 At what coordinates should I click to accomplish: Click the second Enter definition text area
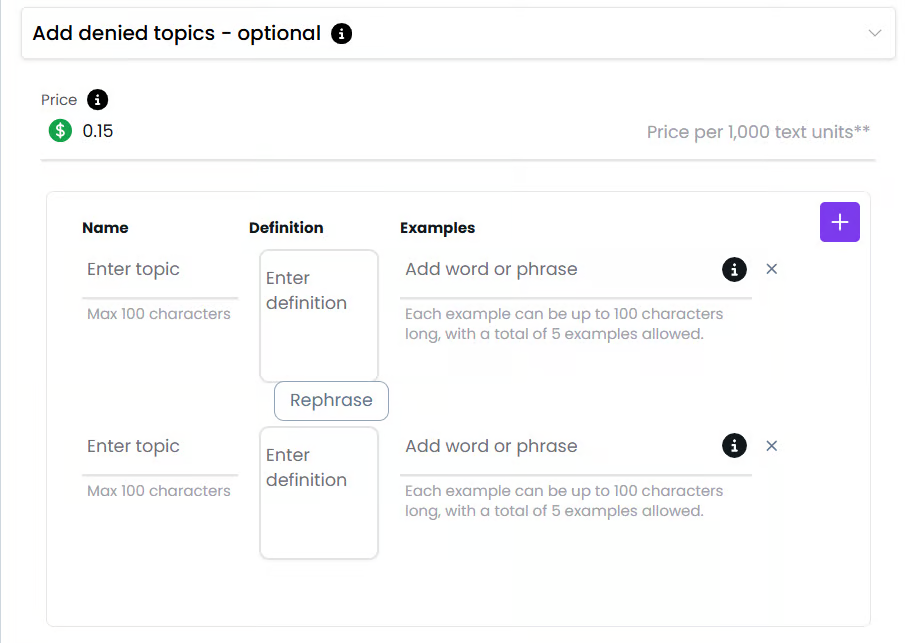coord(318,492)
